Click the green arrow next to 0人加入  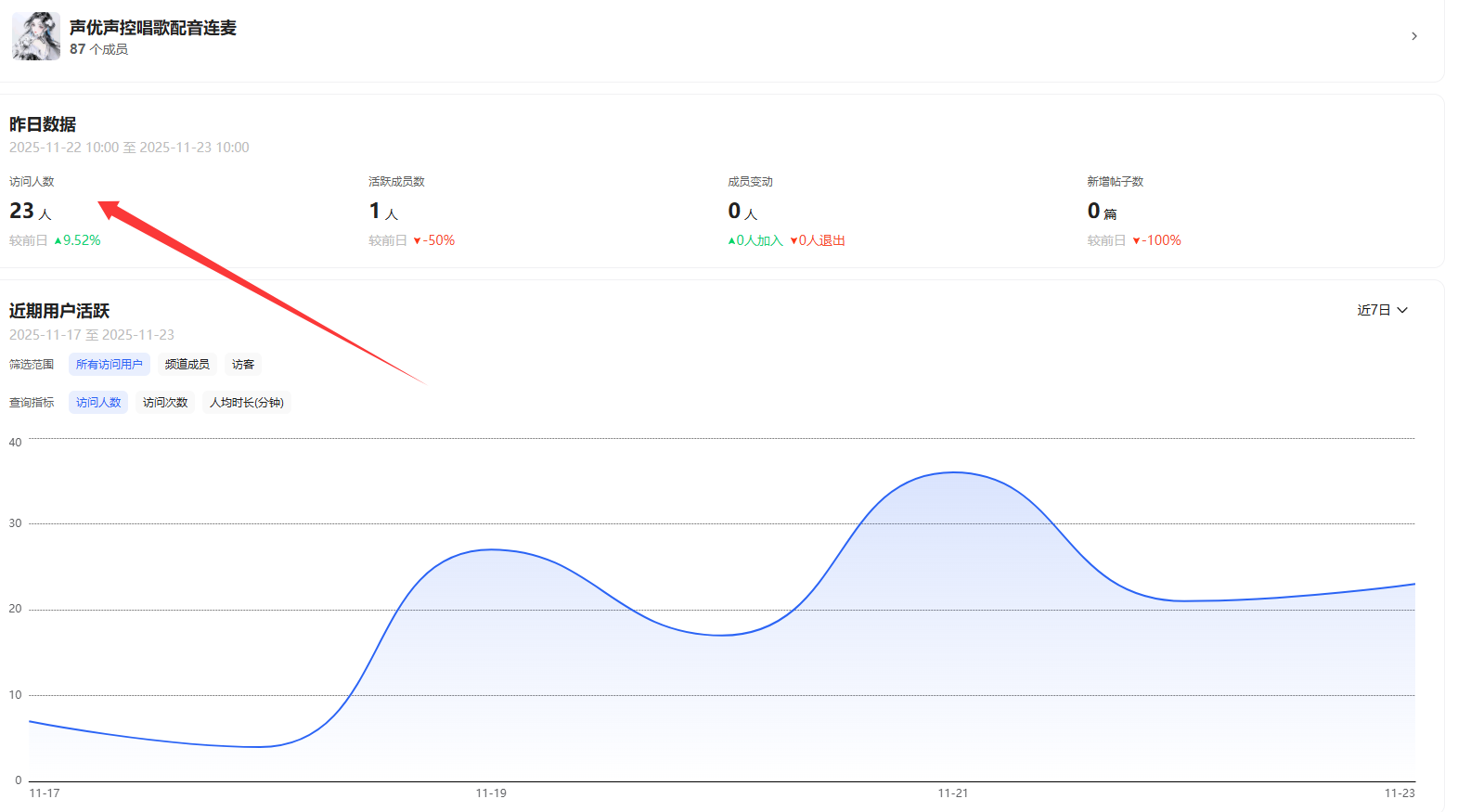[731, 240]
